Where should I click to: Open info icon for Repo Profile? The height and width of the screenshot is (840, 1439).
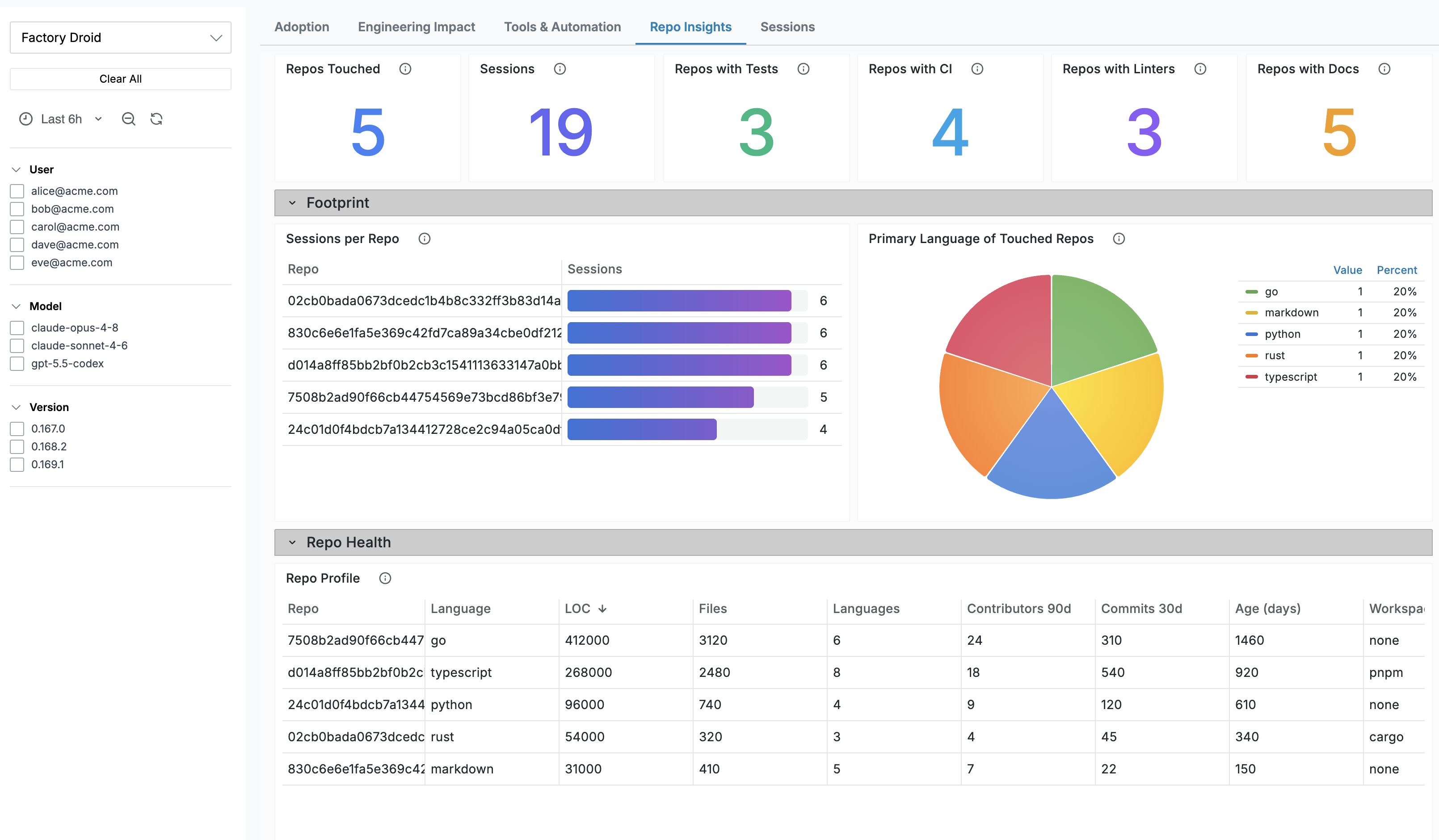point(385,579)
